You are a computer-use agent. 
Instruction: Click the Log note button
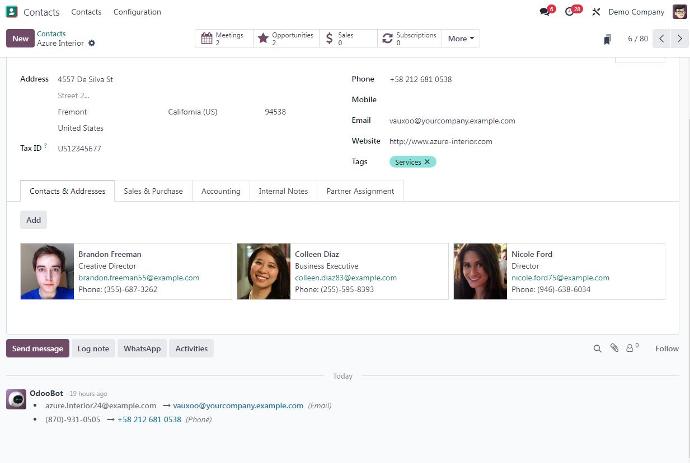93,348
